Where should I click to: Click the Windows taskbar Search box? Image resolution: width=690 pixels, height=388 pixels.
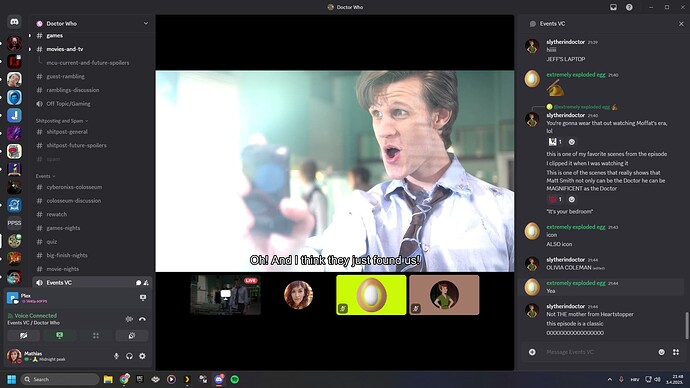(x=60, y=379)
